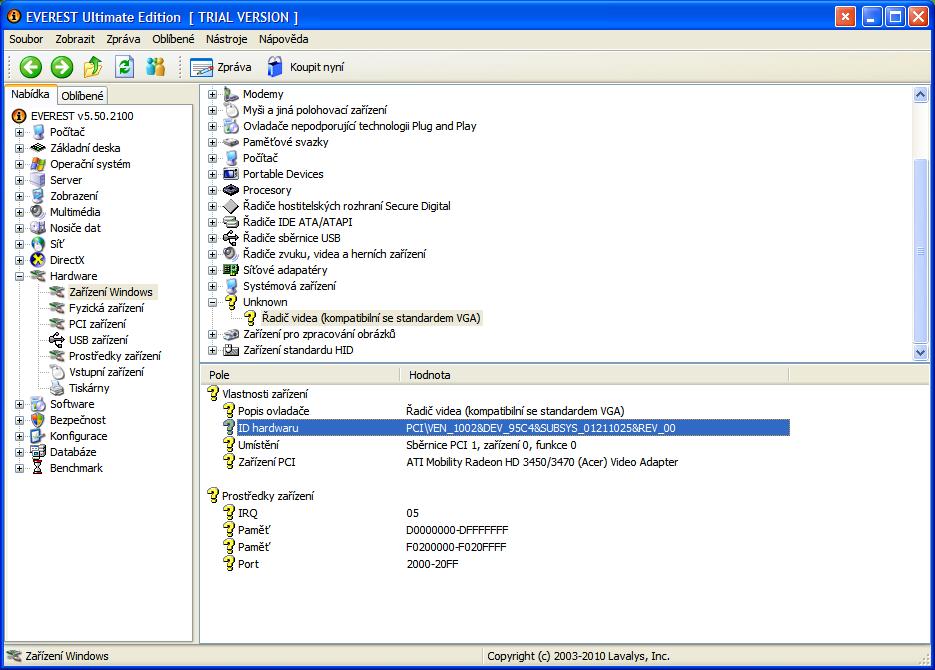Image resolution: width=935 pixels, height=670 pixels.
Task: Collapse the Hardware tree node
Action: tap(20, 276)
